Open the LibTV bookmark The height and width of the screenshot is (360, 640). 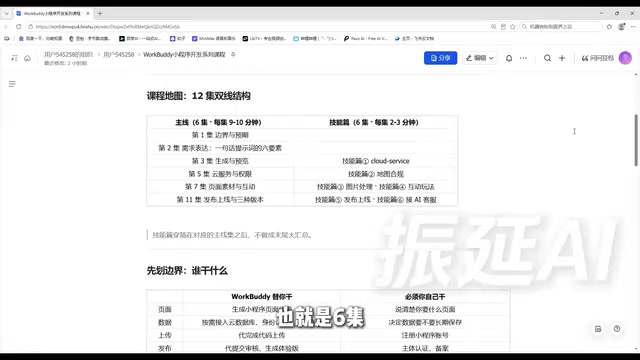coord(264,38)
